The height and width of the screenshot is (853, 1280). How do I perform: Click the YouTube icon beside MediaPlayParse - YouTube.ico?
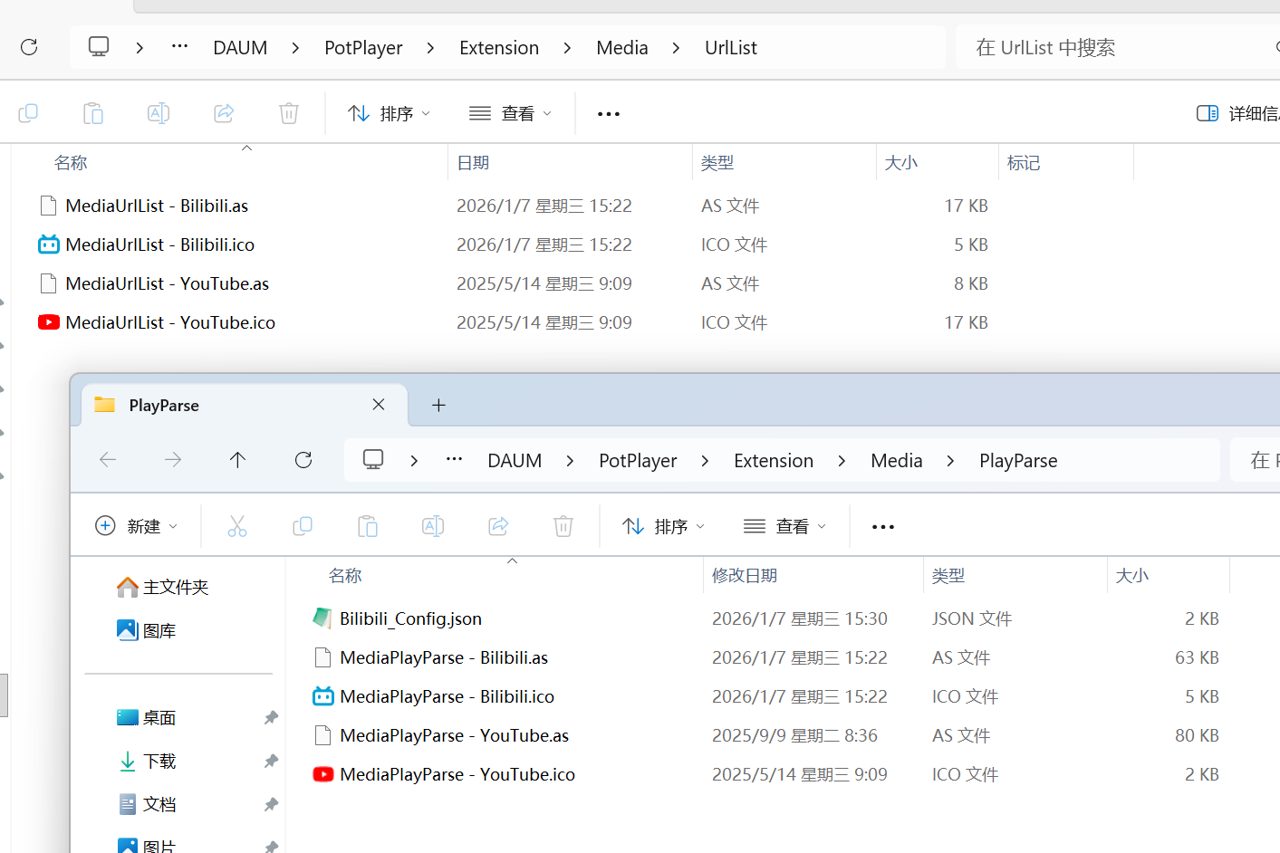[x=323, y=774]
